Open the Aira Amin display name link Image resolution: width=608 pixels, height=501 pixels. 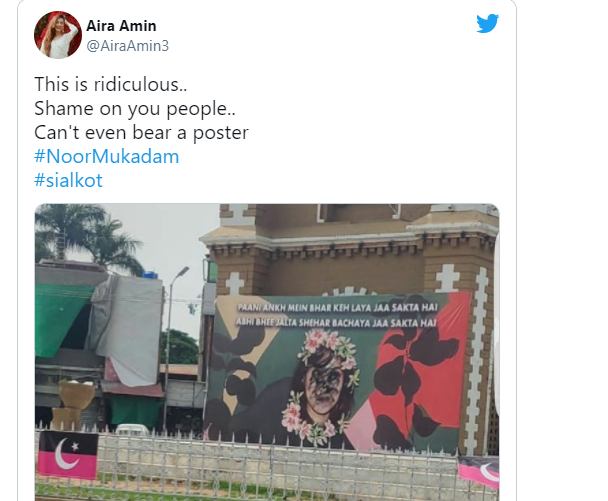tap(121, 26)
